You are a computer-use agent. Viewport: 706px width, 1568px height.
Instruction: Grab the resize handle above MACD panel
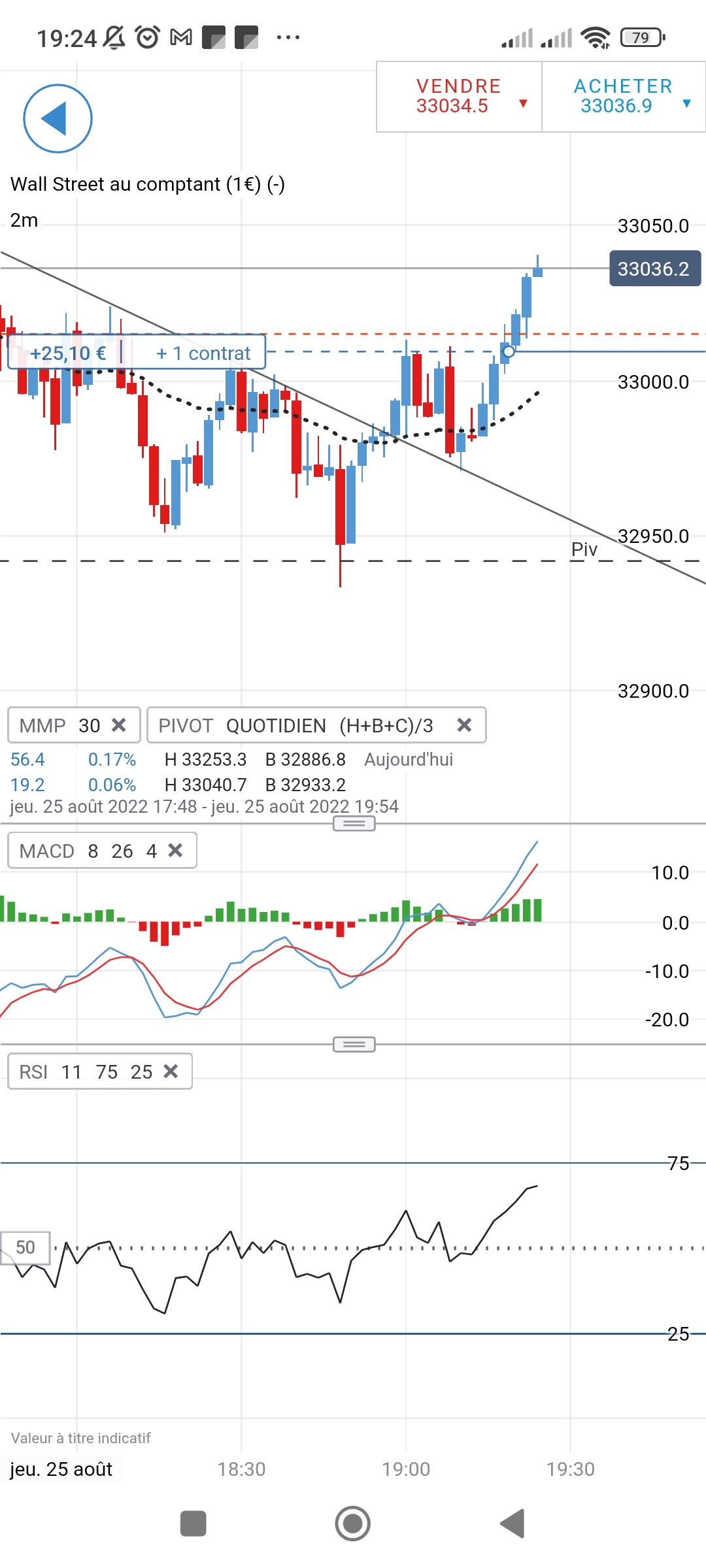tap(354, 823)
